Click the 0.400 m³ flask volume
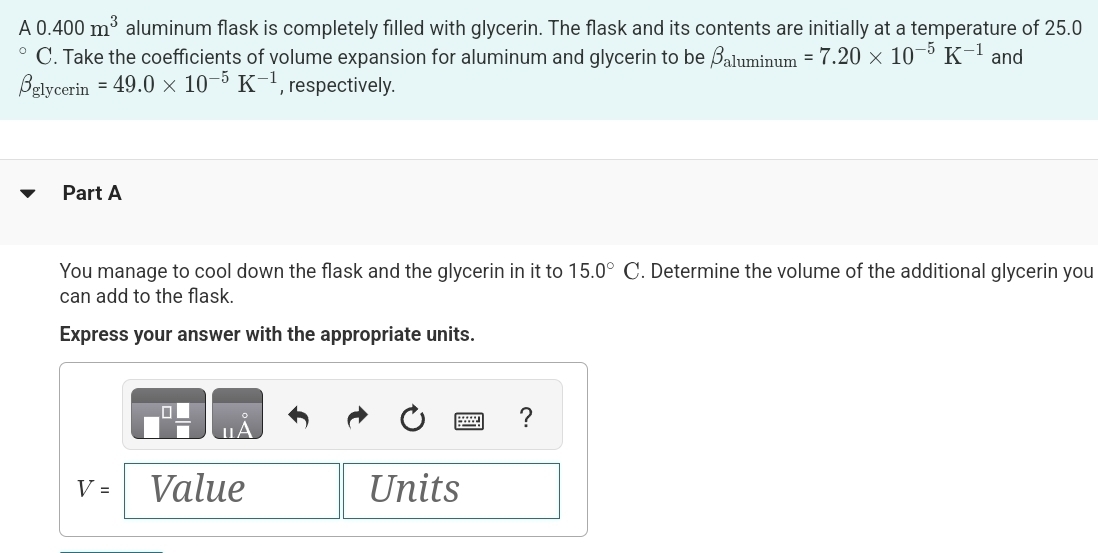This screenshot has width=1098, height=553. coord(77,28)
